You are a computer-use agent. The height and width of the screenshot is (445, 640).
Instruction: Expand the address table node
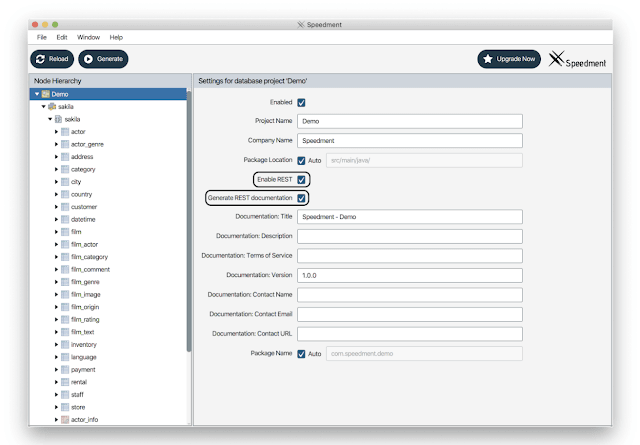click(x=56, y=157)
